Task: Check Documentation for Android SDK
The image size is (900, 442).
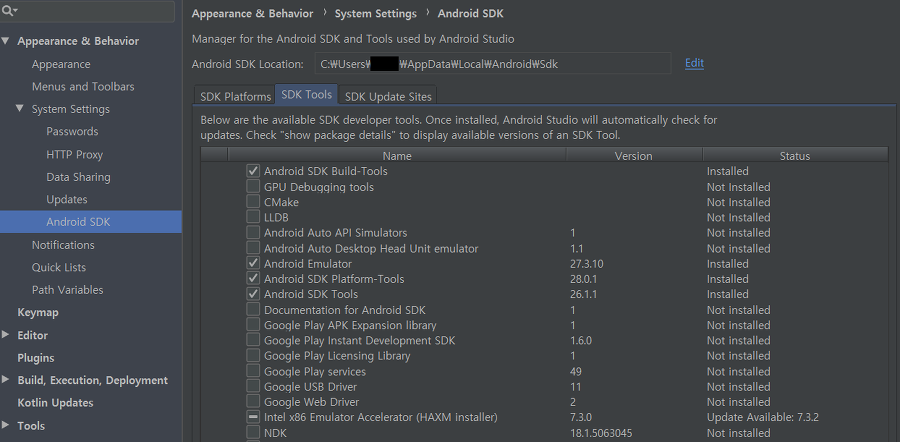Action: [253, 309]
